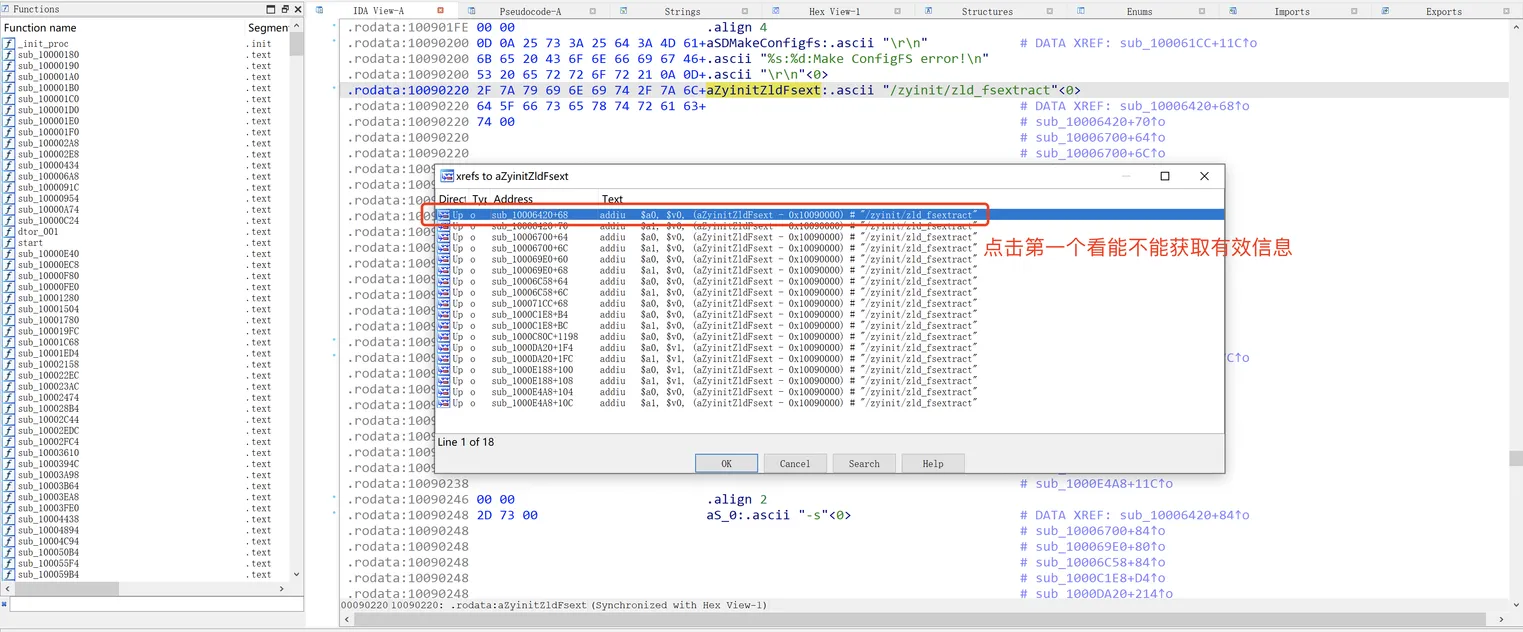The image size is (1523, 632).
Task: Sort functions by the Function name column
Action: pyautogui.click(x=123, y=27)
